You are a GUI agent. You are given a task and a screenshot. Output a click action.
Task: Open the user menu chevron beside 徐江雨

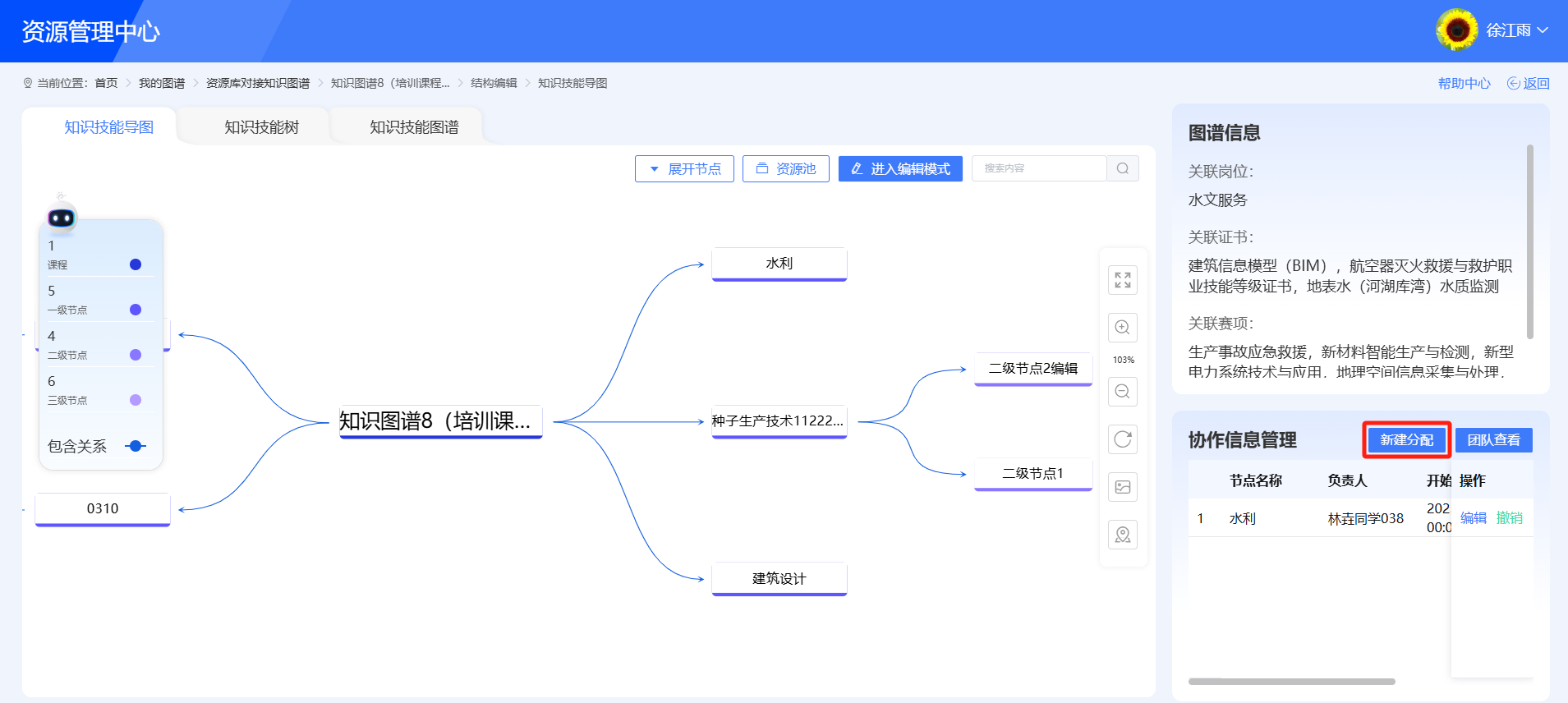coord(1543,30)
